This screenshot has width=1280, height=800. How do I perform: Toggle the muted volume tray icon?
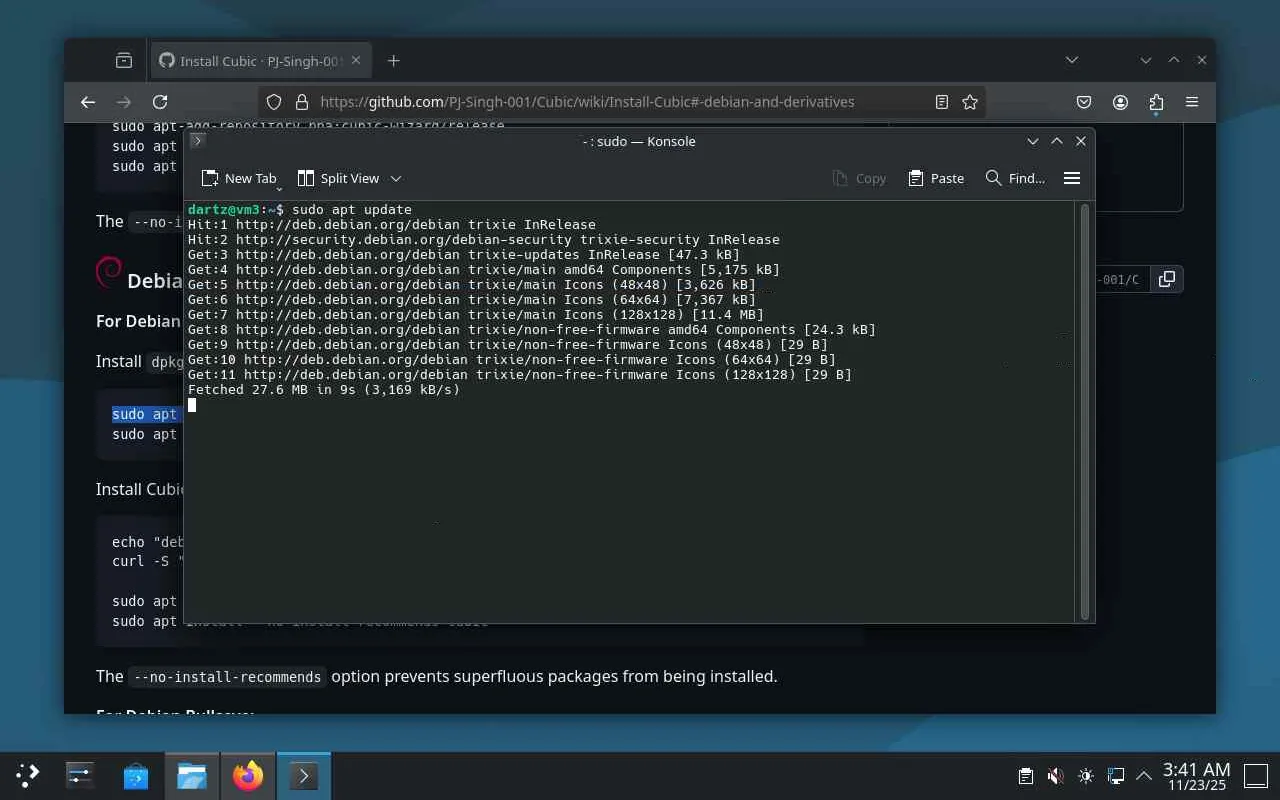pyautogui.click(x=1055, y=776)
